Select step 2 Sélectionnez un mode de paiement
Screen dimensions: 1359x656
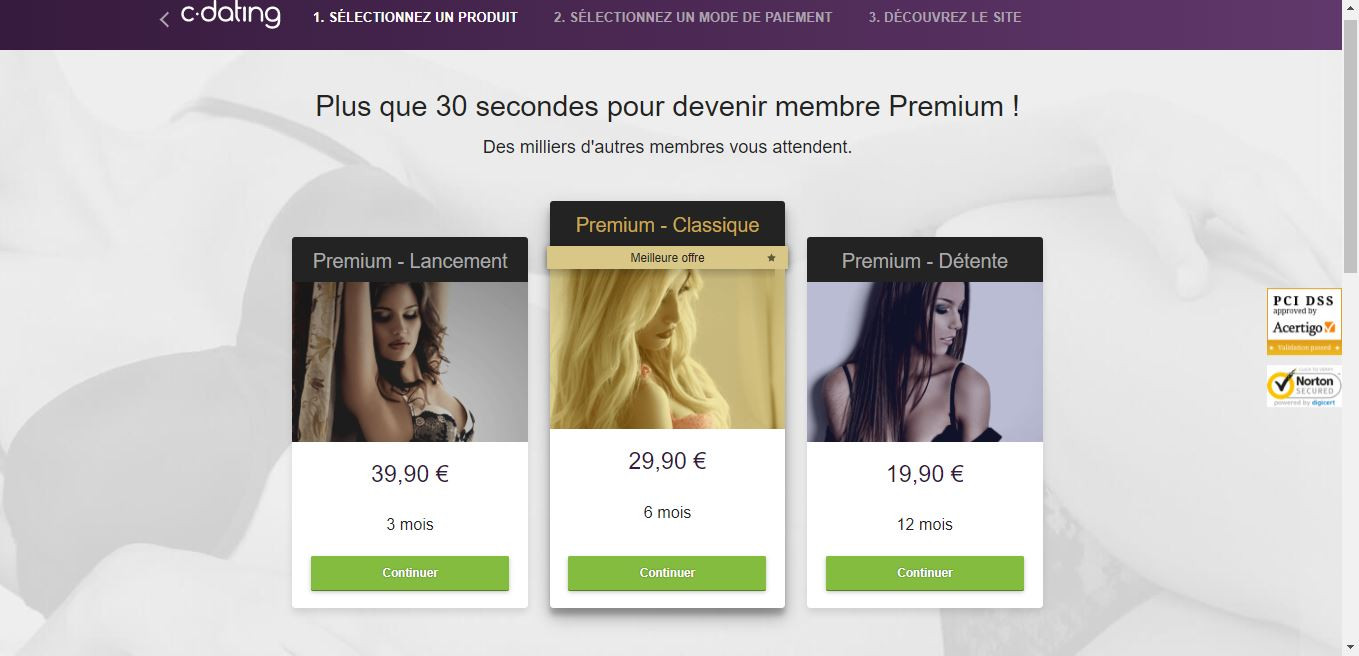693,17
